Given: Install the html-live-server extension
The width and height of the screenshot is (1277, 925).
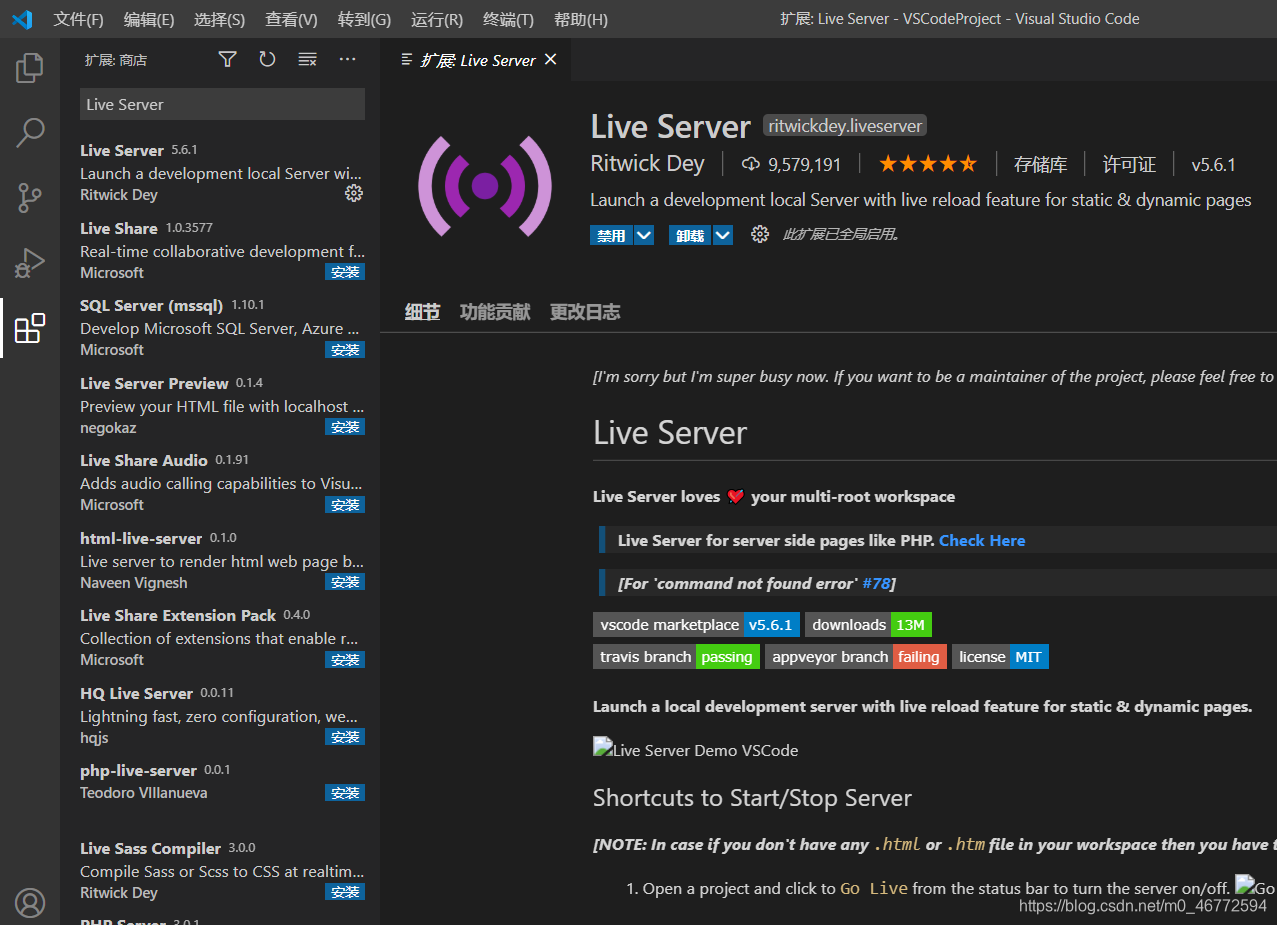Looking at the screenshot, I should point(345,582).
